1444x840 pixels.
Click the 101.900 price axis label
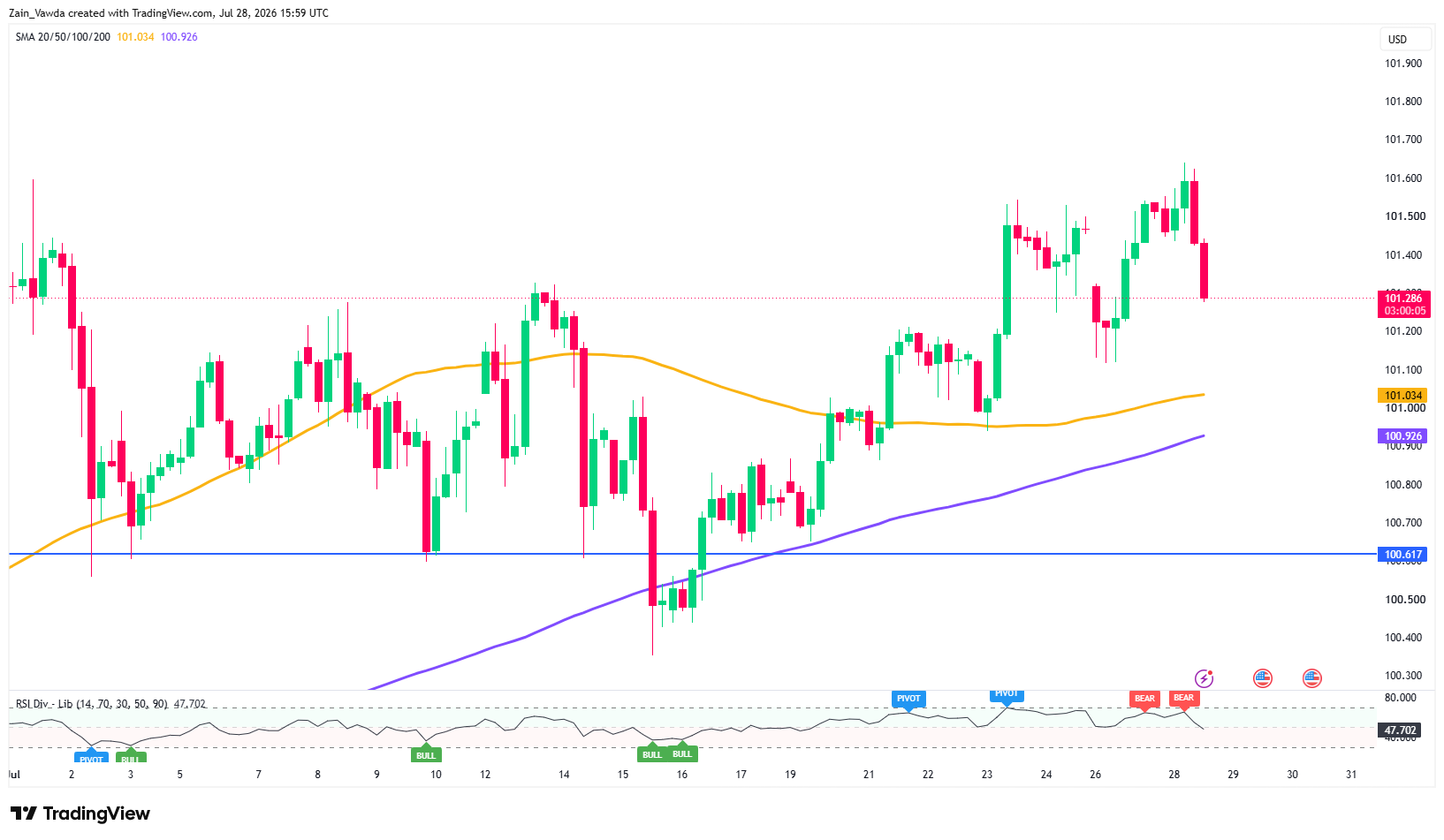pyautogui.click(x=1403, y=64)
